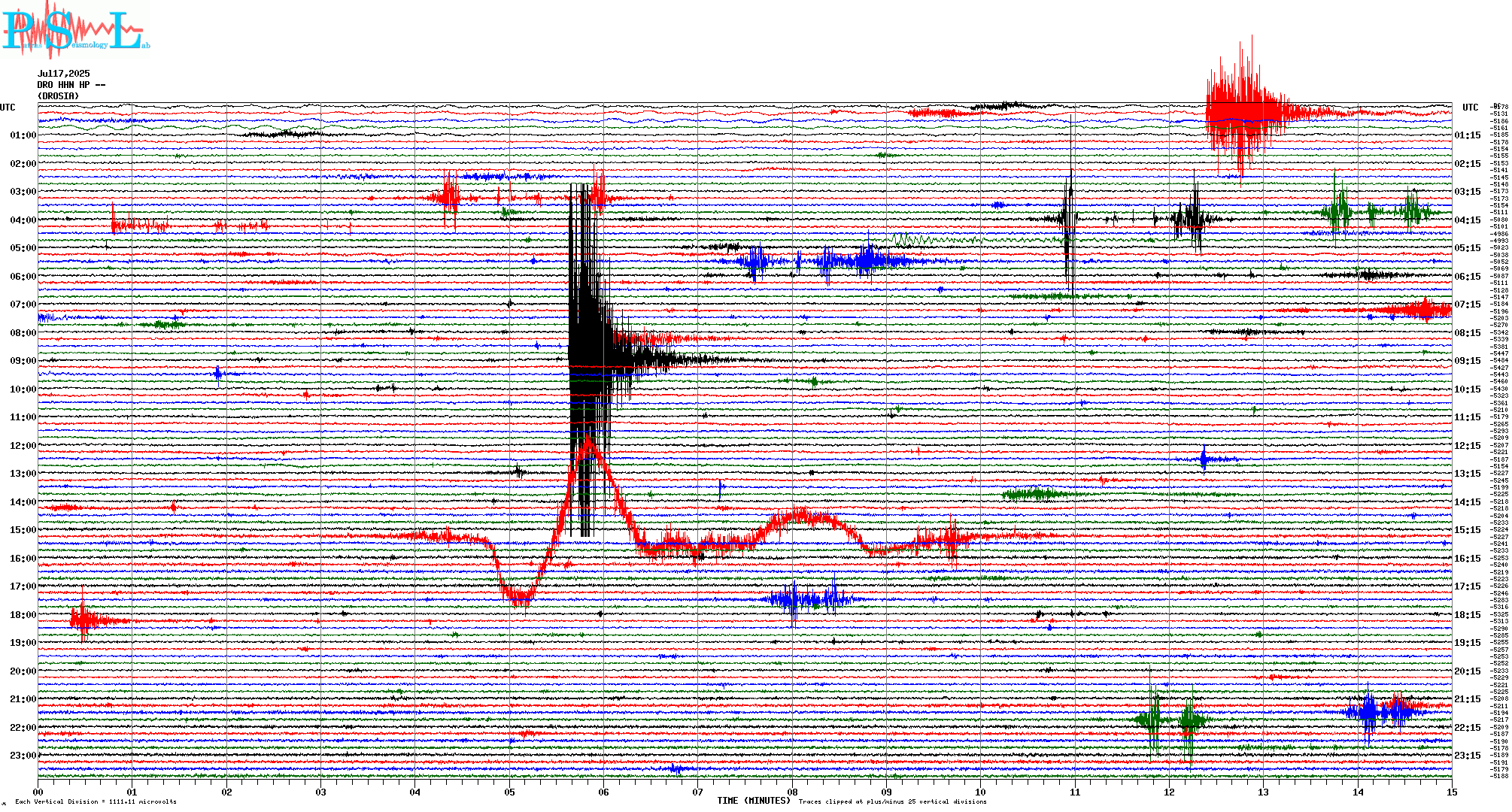This screenshot has width=1512, height=812.
Task: Click the 22:00 hour label
Action: [23, 728]
